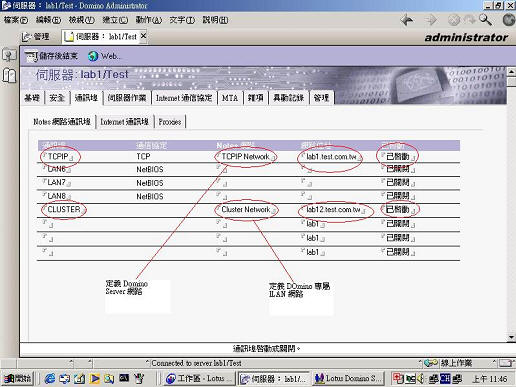Screen dimensions: 516x387
Task: Click the LAN8 port name field
Action: (x=57, y=196)
